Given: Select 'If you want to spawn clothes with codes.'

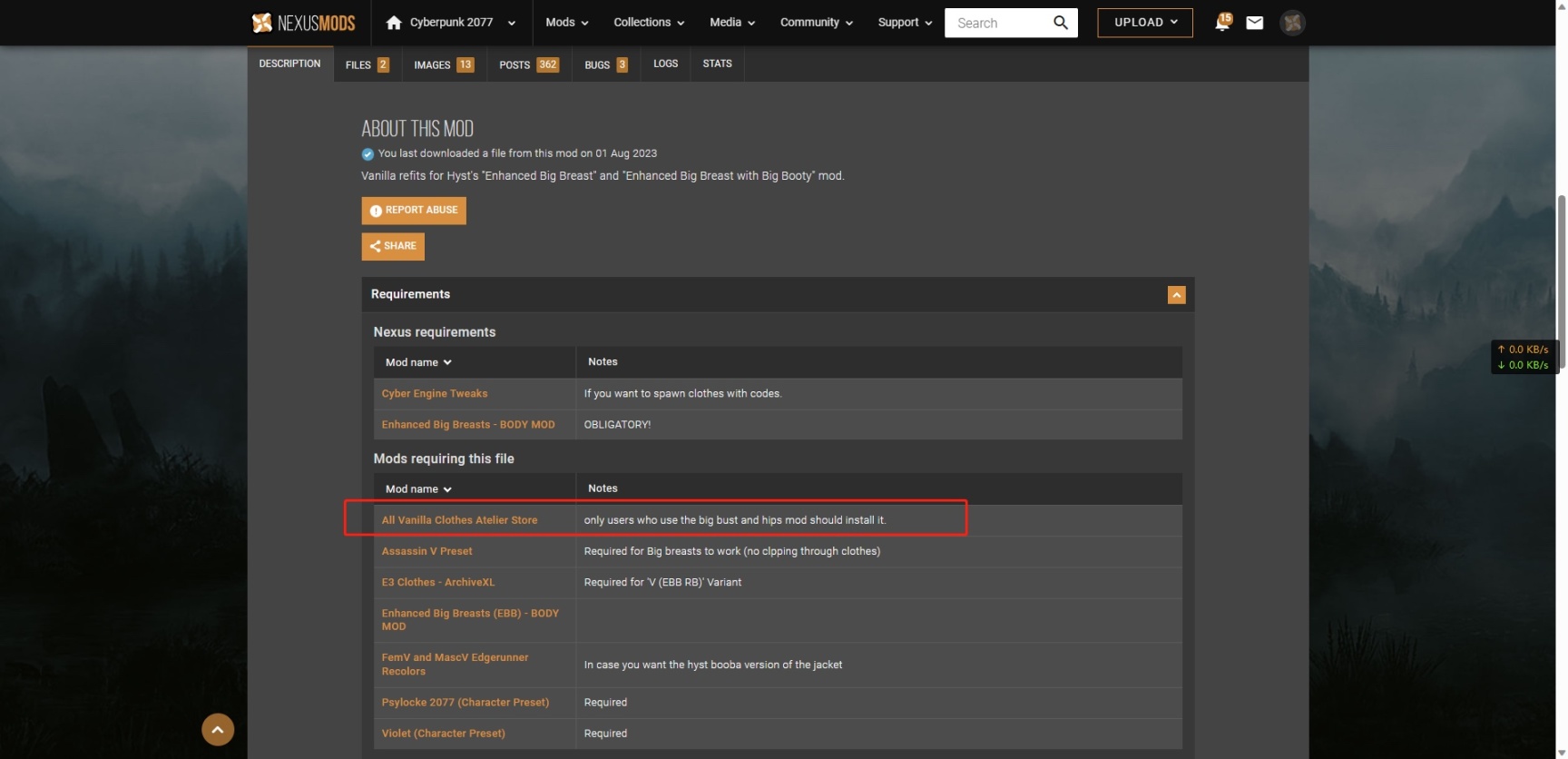Looking at the screenshot, I should coord(682,393).
